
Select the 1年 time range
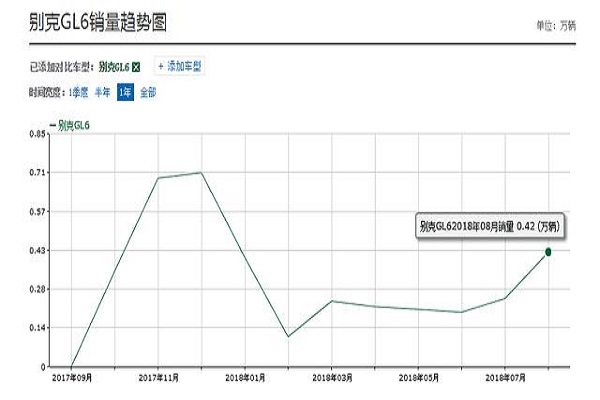pyautogui.click(x=126, y=92)
